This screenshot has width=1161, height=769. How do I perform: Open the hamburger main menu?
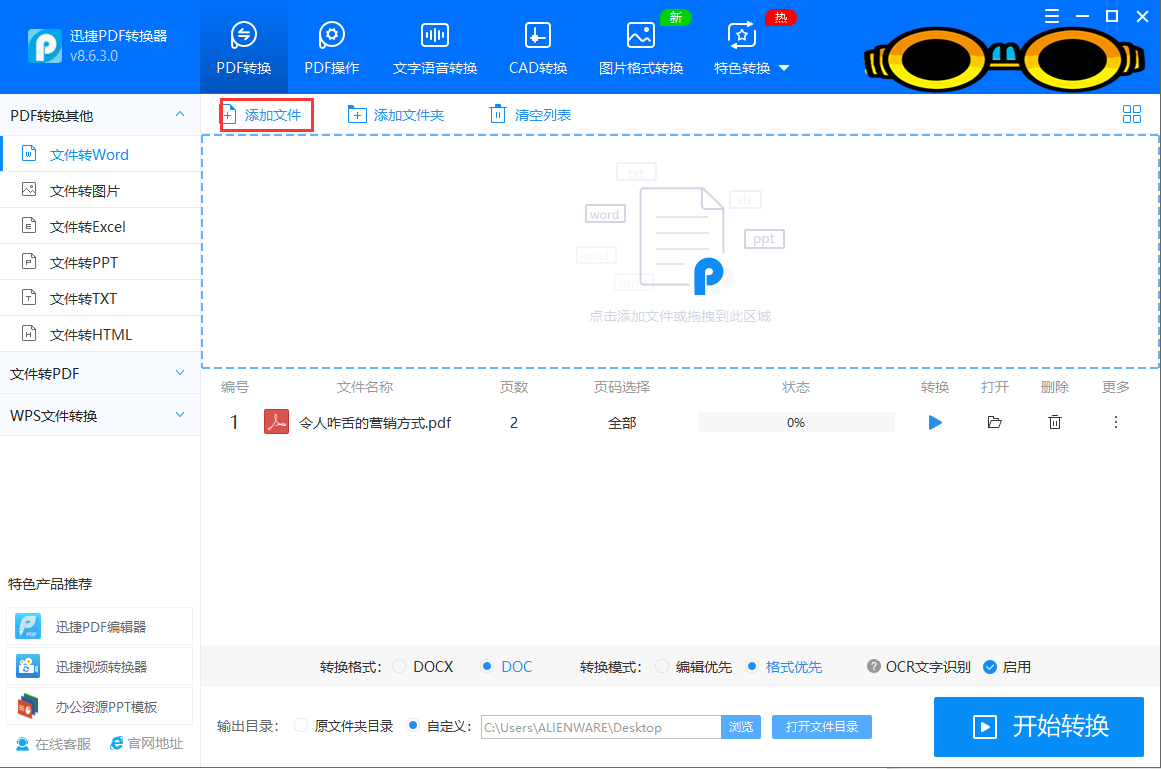(1051, 16)
